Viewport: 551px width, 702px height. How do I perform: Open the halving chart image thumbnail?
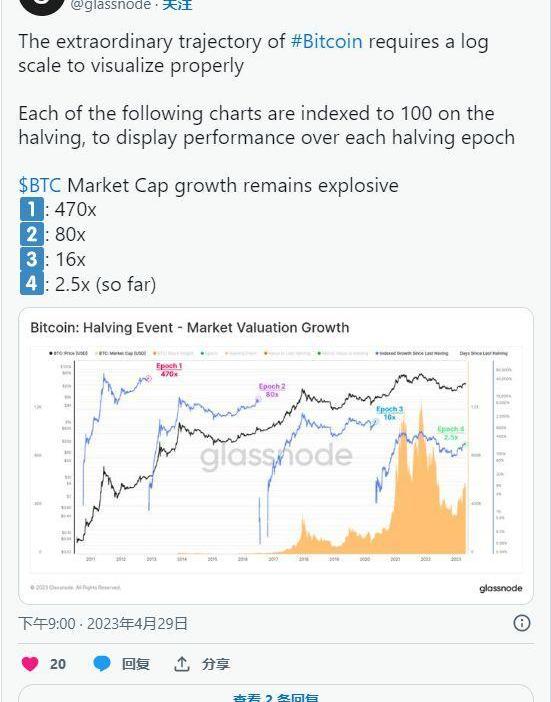click(276, 456)
